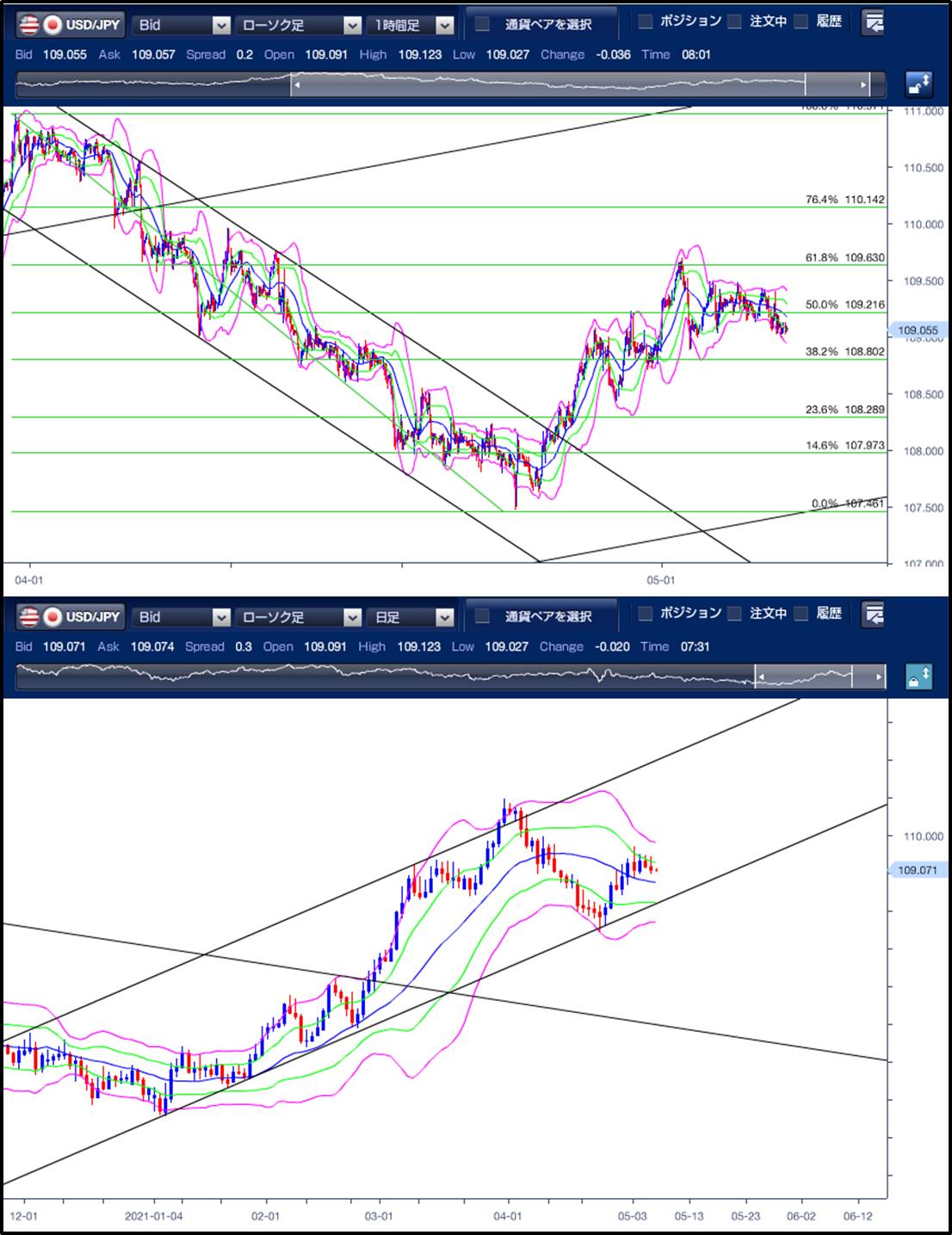The height and width of the screenshot is (1235, 952).
Task: Enable ポジション checkbox on top chart
Action: click(x=646, y=22)
